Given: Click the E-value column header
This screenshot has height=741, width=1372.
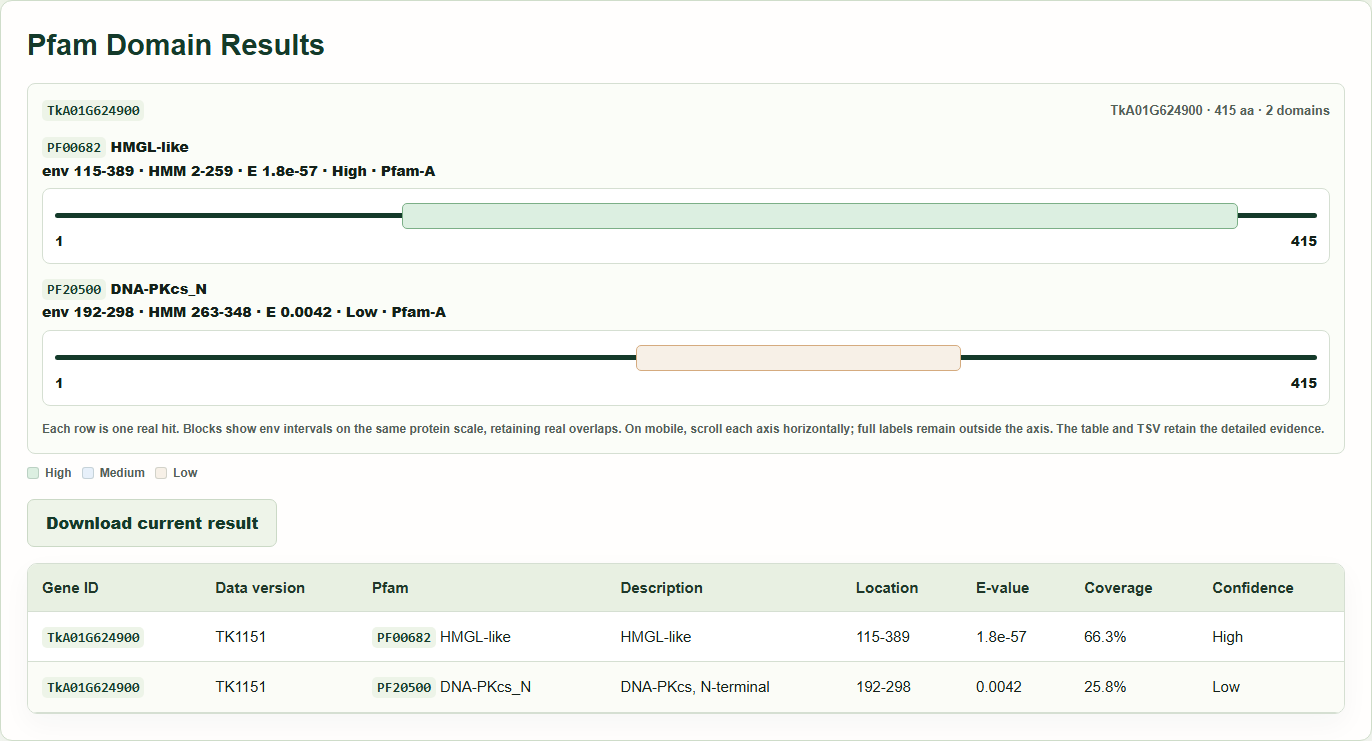Looking at the screenshot, I should (1002, 588).
